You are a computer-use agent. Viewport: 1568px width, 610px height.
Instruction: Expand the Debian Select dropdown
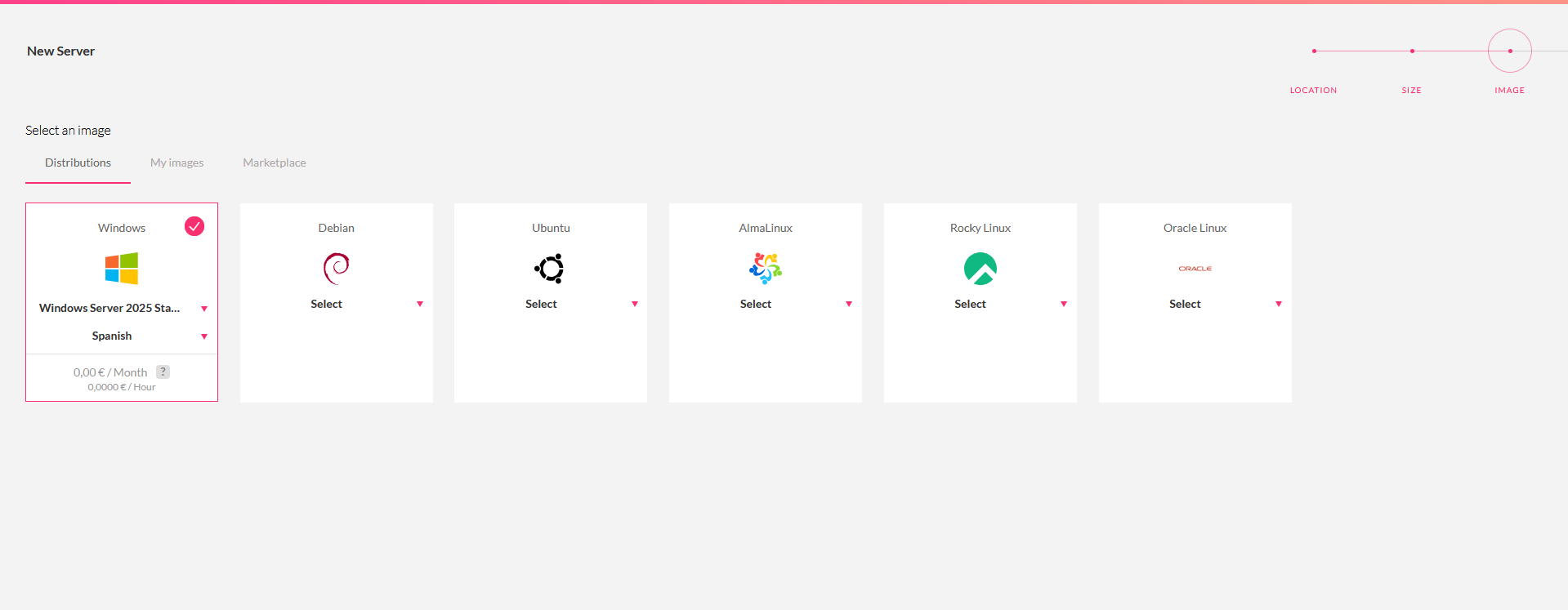337,304
